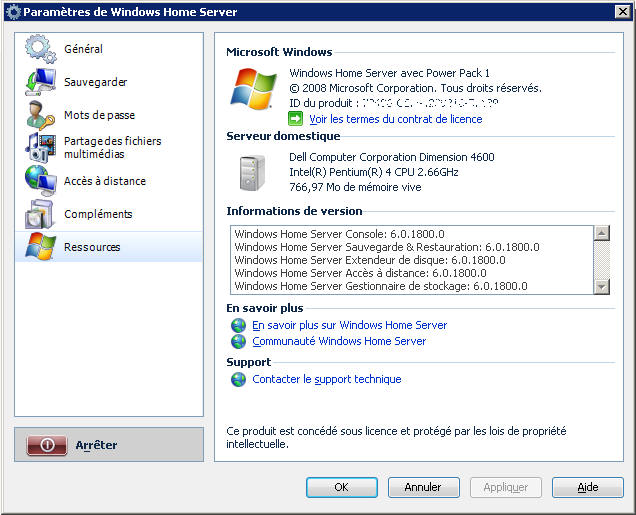Screen dimensions: 636x515
Task: Click the green arrow icon beside licence link
Action: (295, 119)
